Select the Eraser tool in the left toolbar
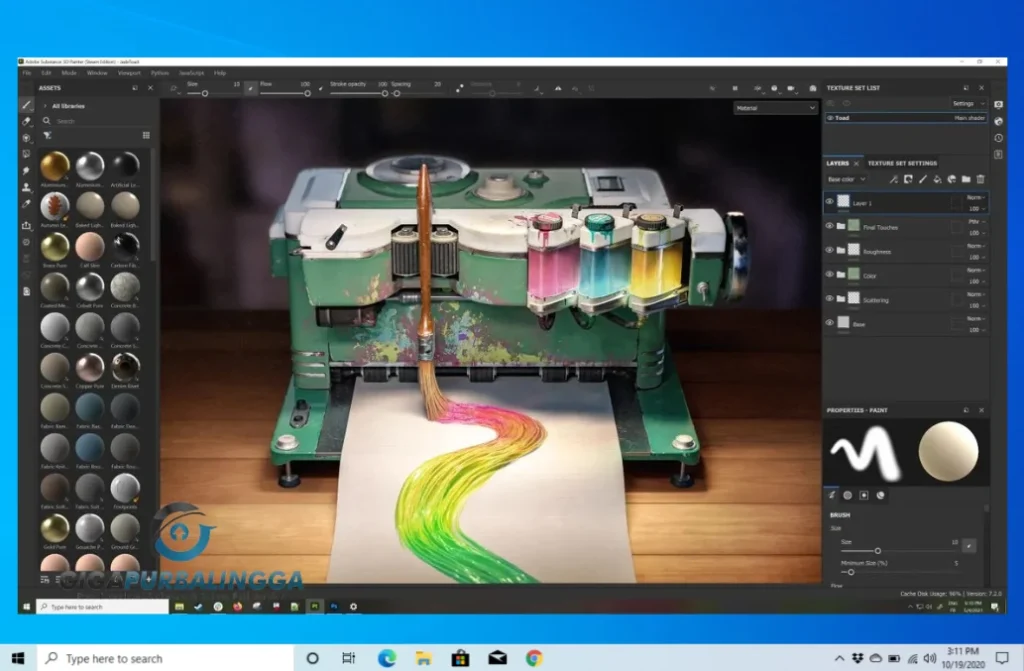1024x671 pixels. 27,121
